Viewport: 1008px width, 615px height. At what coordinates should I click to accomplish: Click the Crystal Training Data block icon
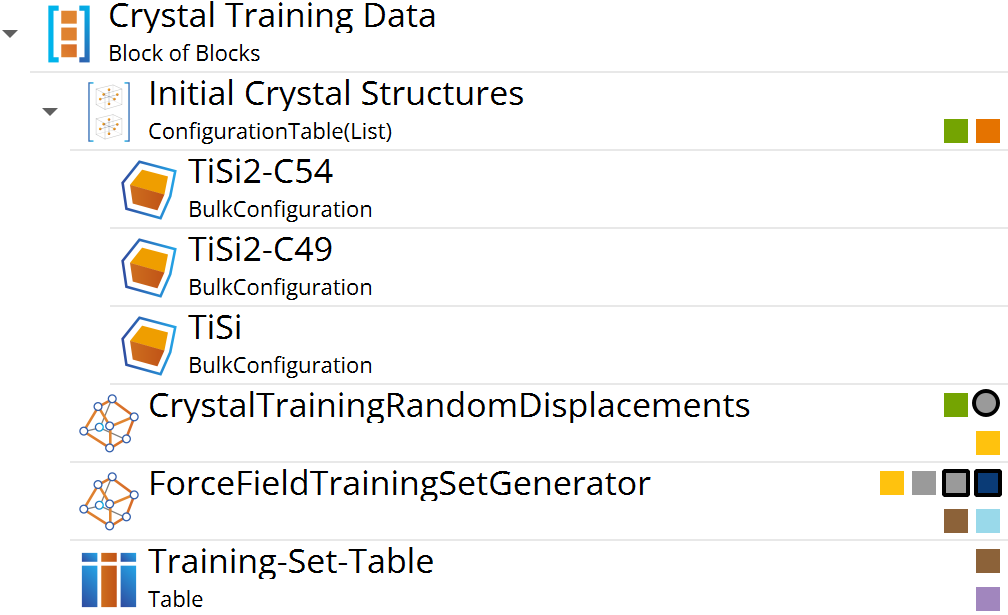pos(69,34)
